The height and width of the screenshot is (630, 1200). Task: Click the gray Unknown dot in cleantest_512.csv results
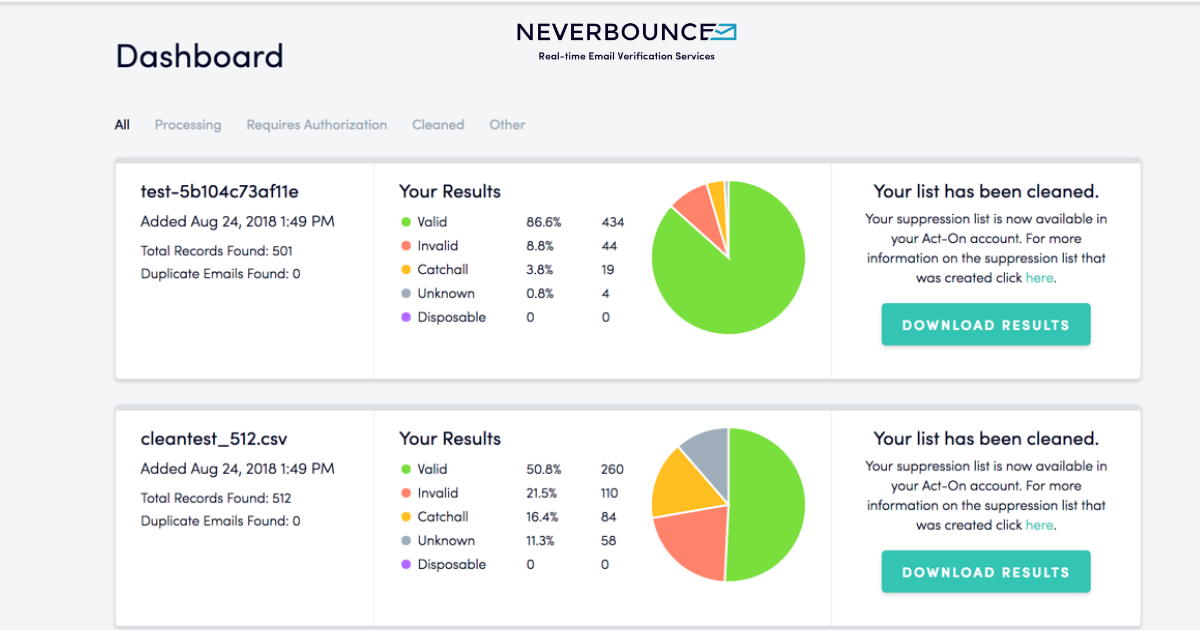click(406, 541)
